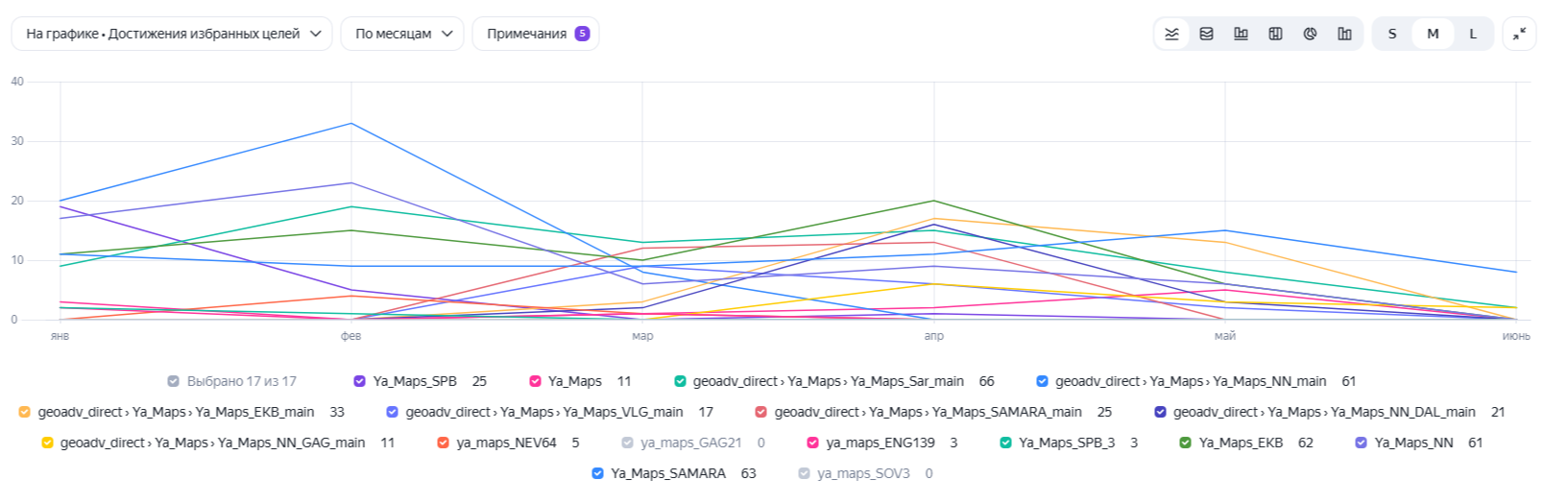Select the M chart size tab
This screenshot has height=503, width=1568.
click(x=1433, y=34)
